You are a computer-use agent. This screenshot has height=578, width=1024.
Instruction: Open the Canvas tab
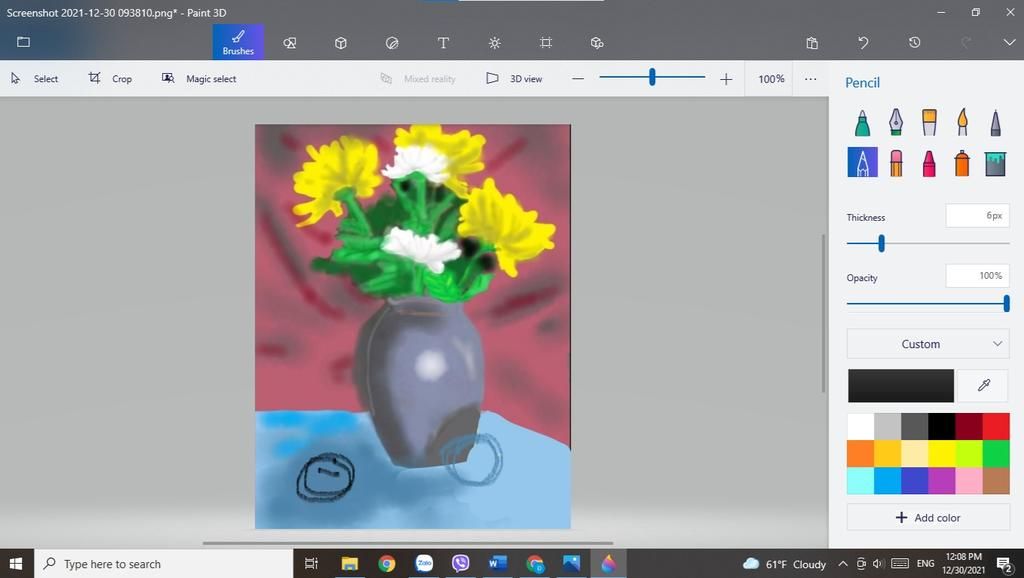point(546,42)
